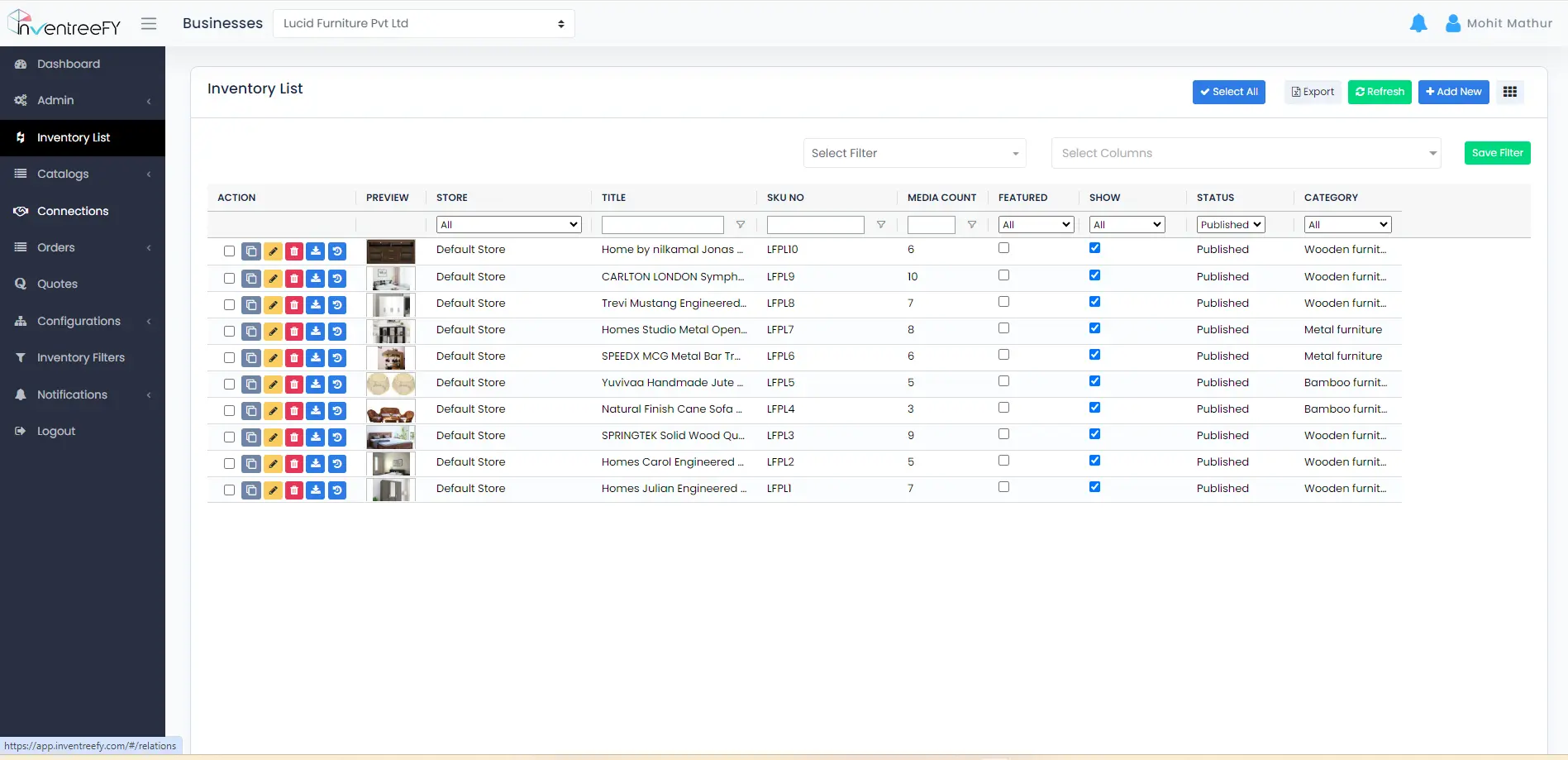The image size is (1568, 760).
Task: Open Connections in the sidebar menu
Action: [73, 211]
